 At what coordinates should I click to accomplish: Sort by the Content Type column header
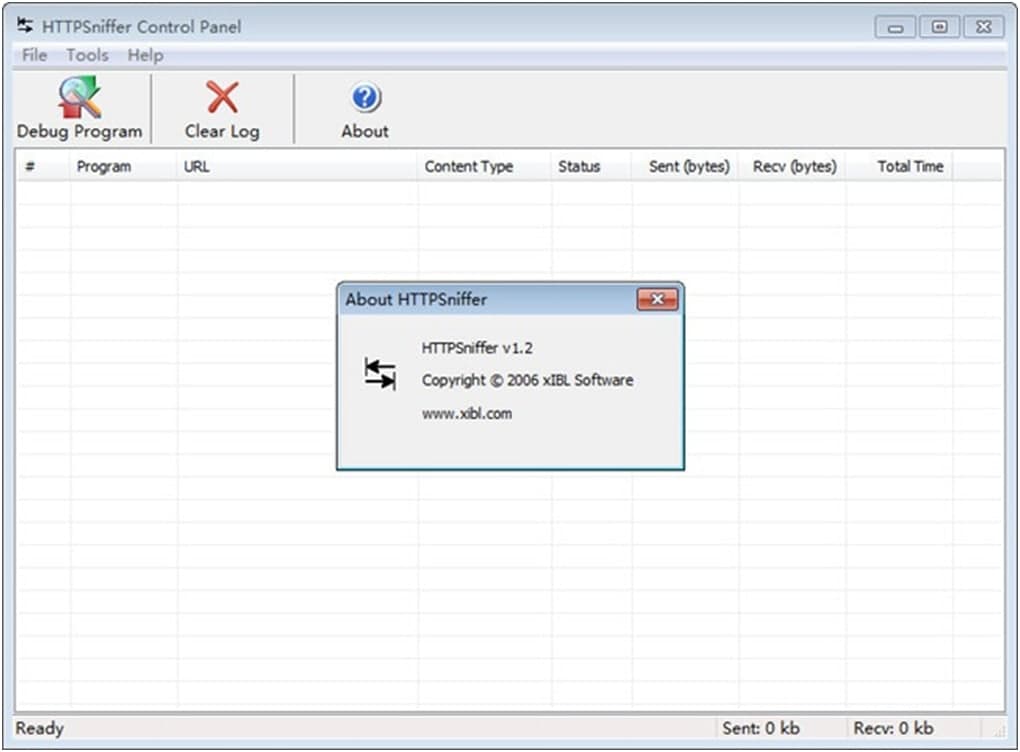(484, 167)
